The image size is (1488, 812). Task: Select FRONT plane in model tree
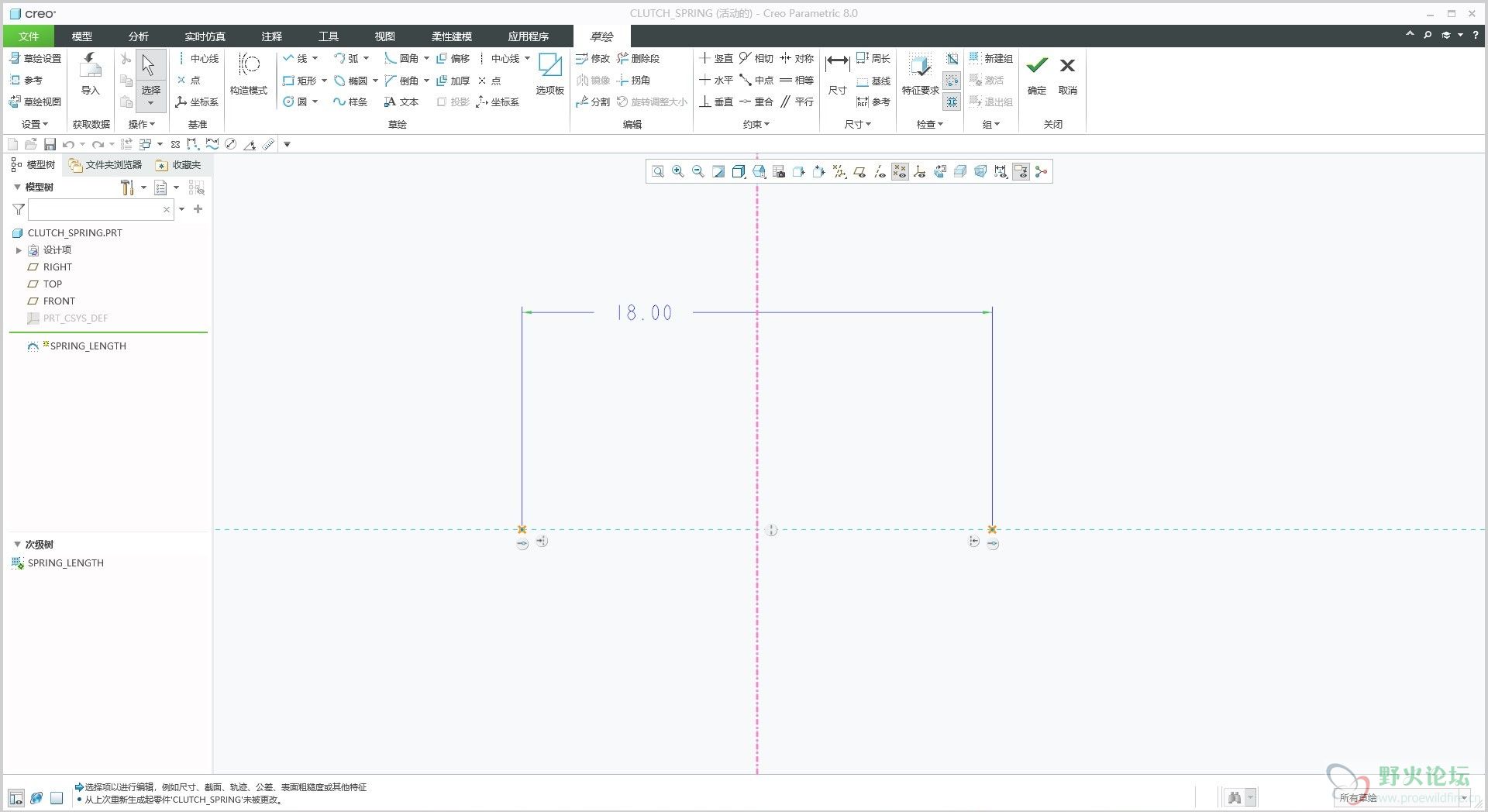[51, 301]
